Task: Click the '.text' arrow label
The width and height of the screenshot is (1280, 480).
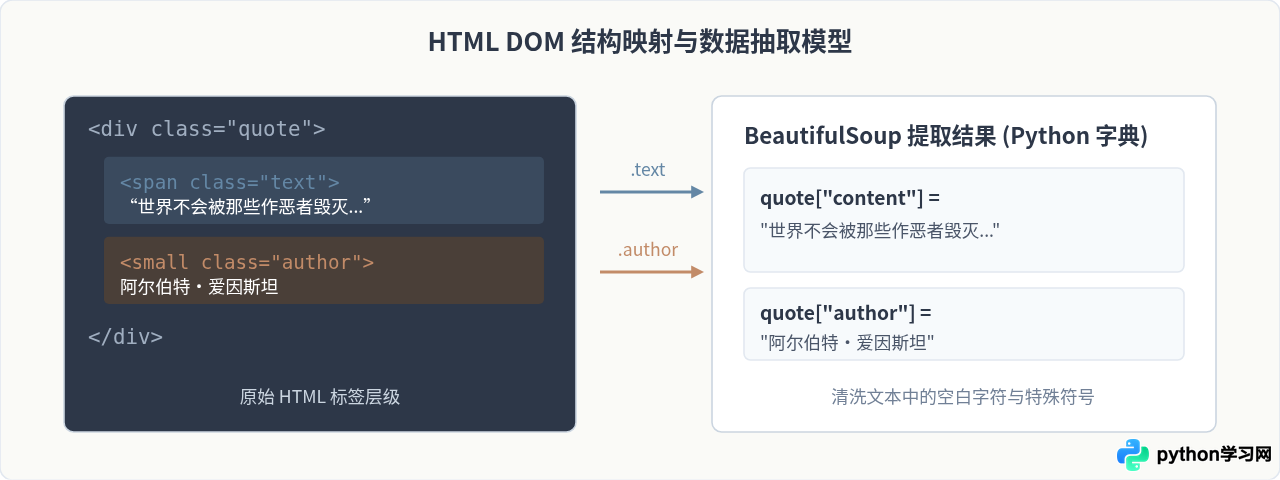Action: coord(648,170)
